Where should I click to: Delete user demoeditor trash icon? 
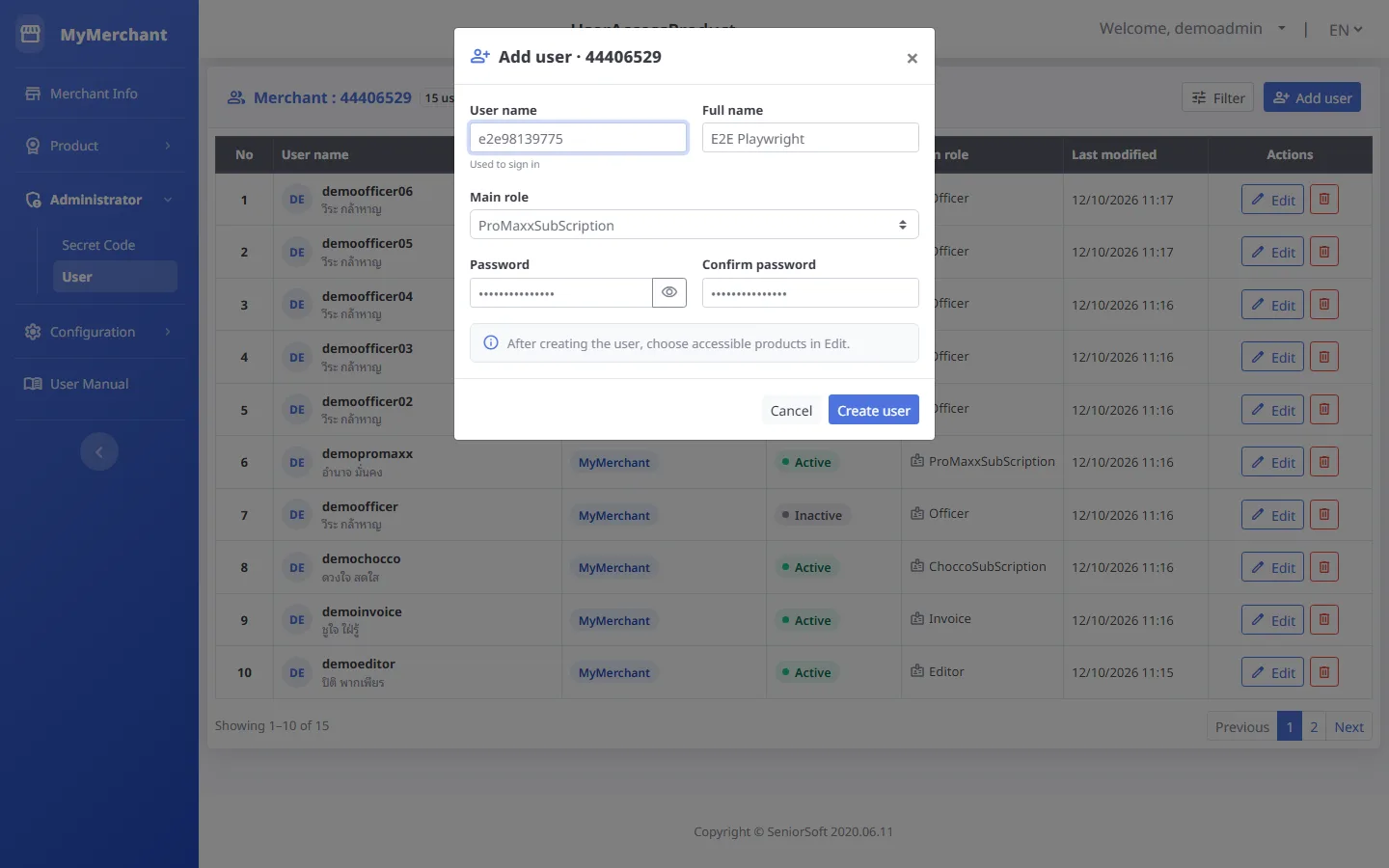pos(1324,672)
